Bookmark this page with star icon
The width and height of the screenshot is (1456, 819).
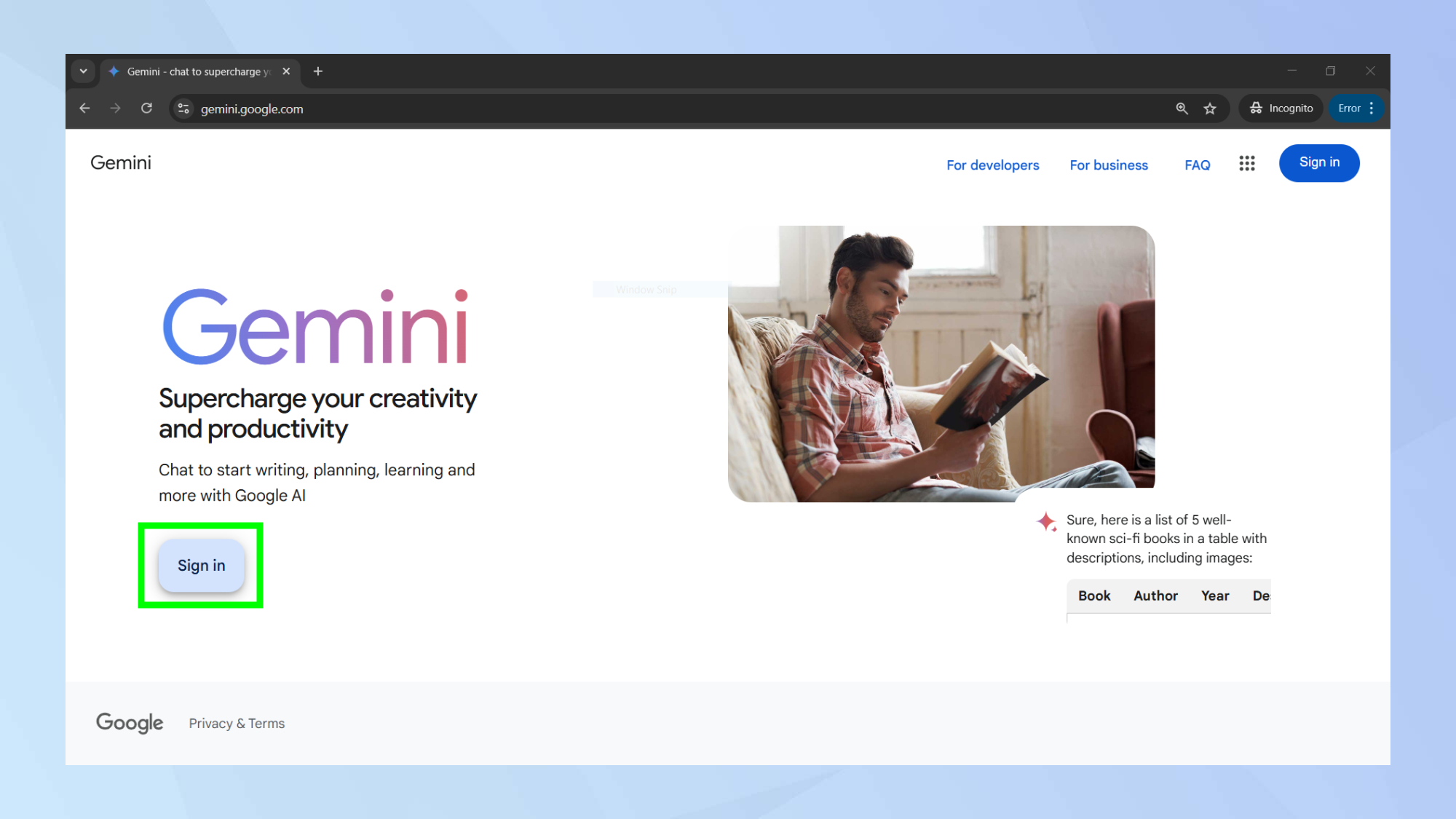(1210, 108)
